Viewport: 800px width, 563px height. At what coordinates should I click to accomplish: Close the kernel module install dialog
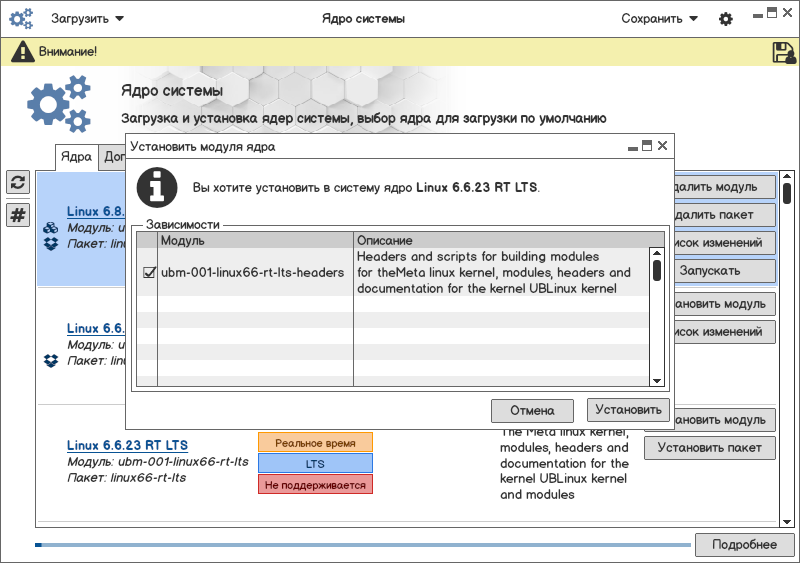pos(662,146)
